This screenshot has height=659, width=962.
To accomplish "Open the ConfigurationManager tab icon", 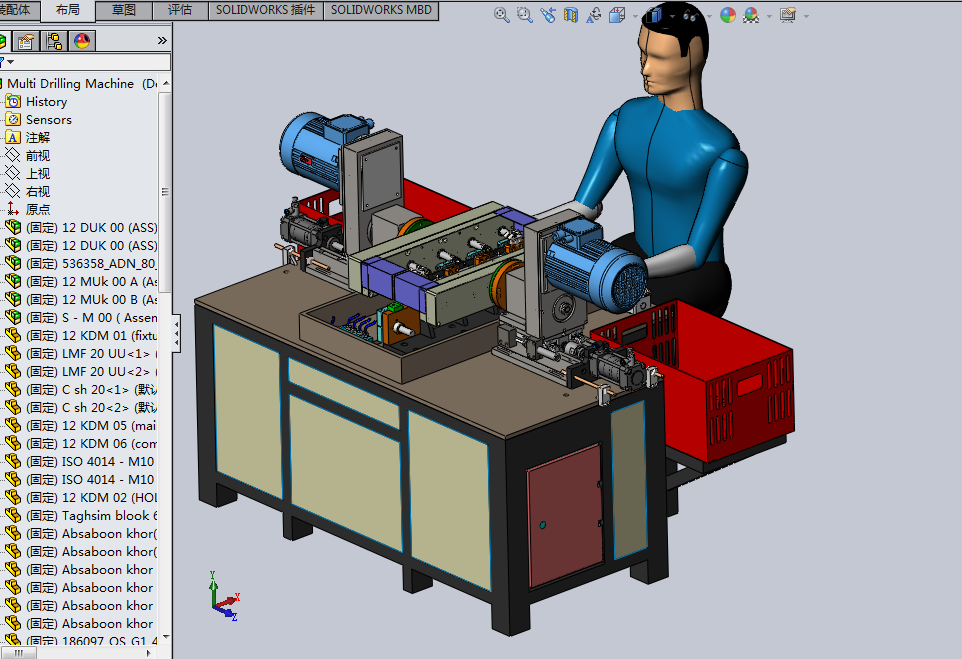I will coord(54,41).
